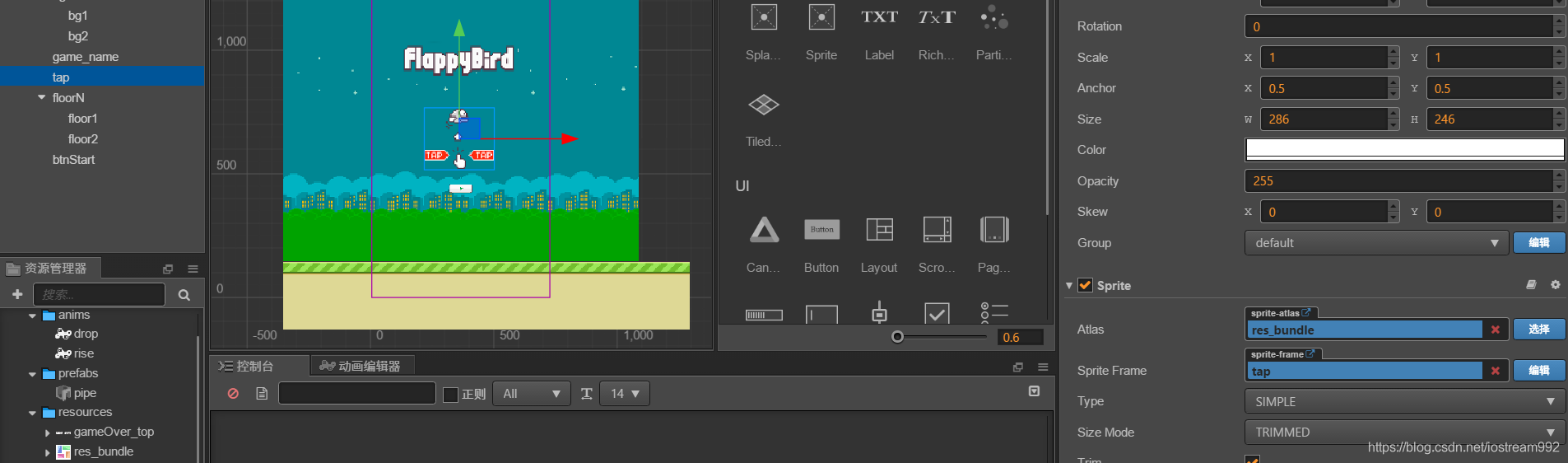Clear the tap sprite frame with the red X
This screenshot has width=1568, height=463.
click(1496, 371)
